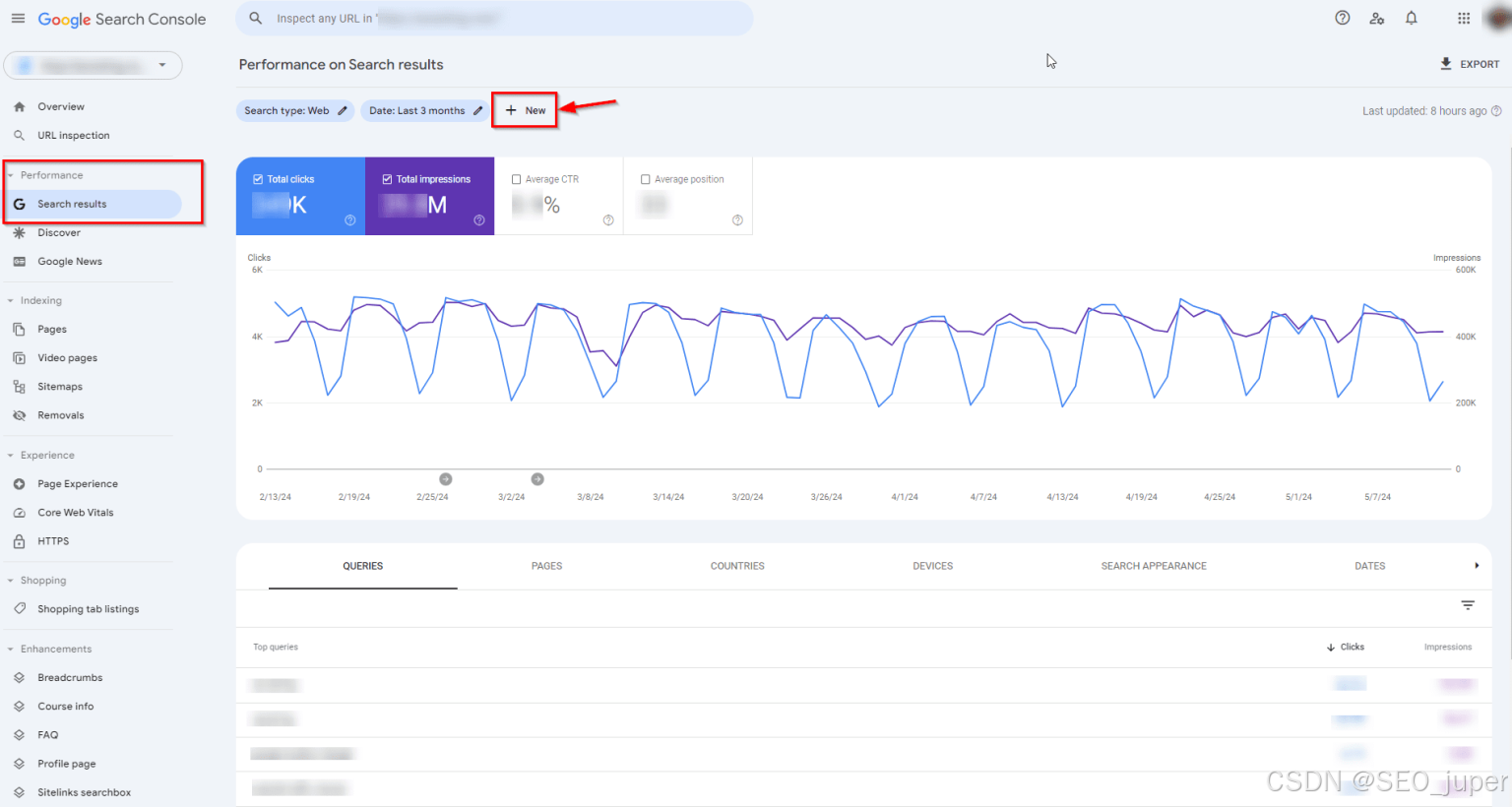
Task: Show more tabs with the right arrow
Action: point(1477,566)
